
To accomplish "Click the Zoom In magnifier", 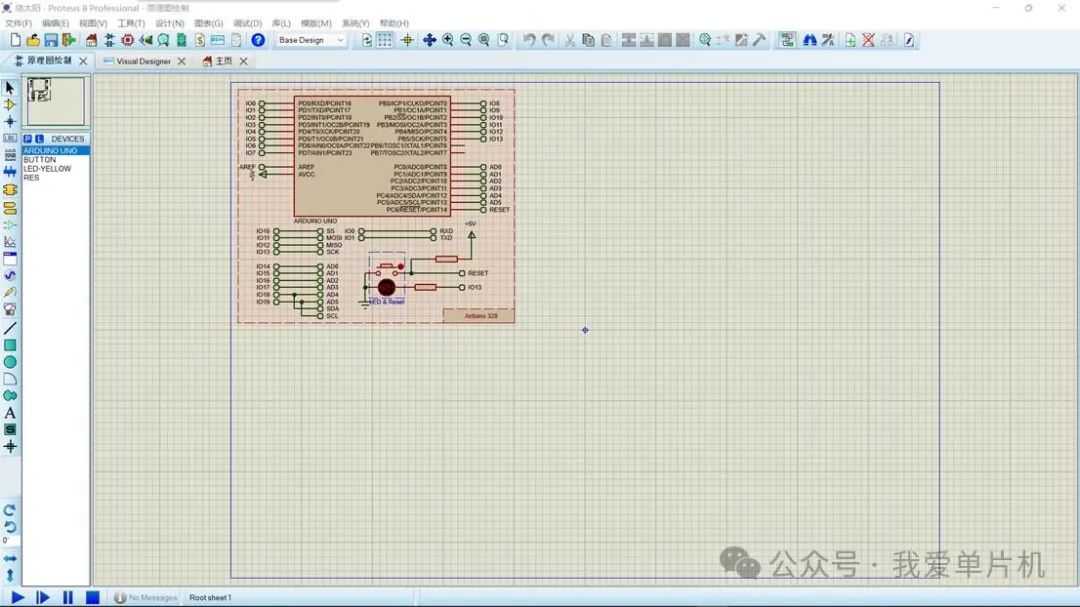I will [448, 40].
